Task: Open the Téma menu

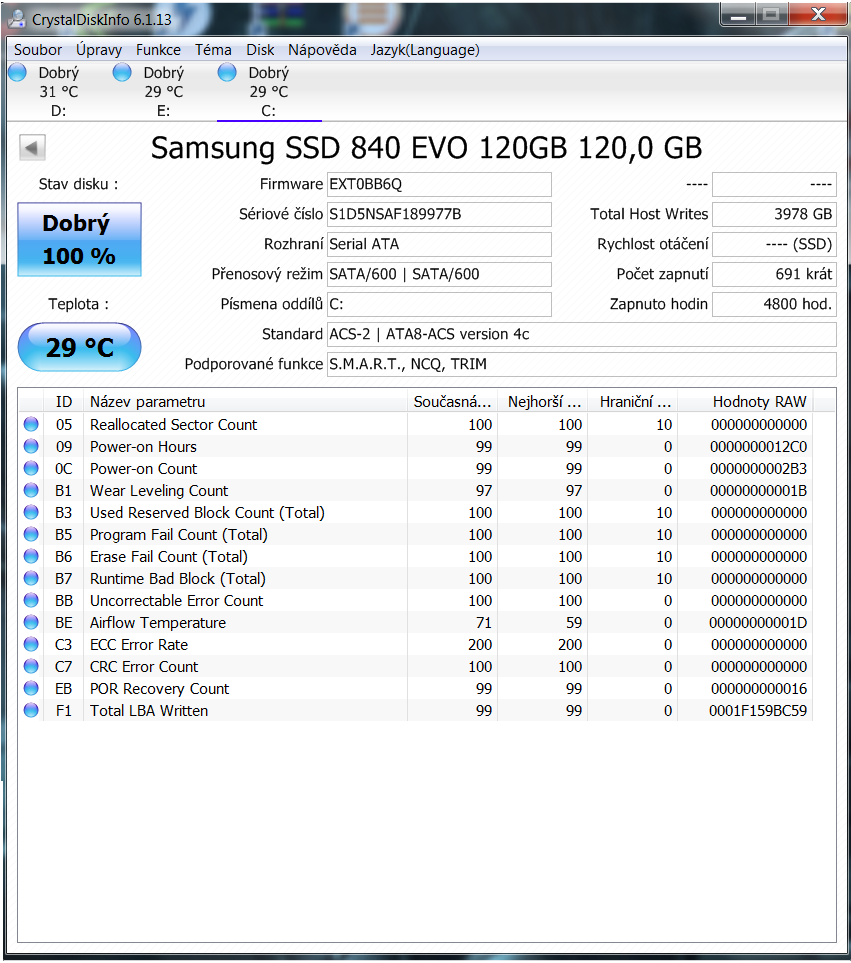Action: [x=213, y=50]
